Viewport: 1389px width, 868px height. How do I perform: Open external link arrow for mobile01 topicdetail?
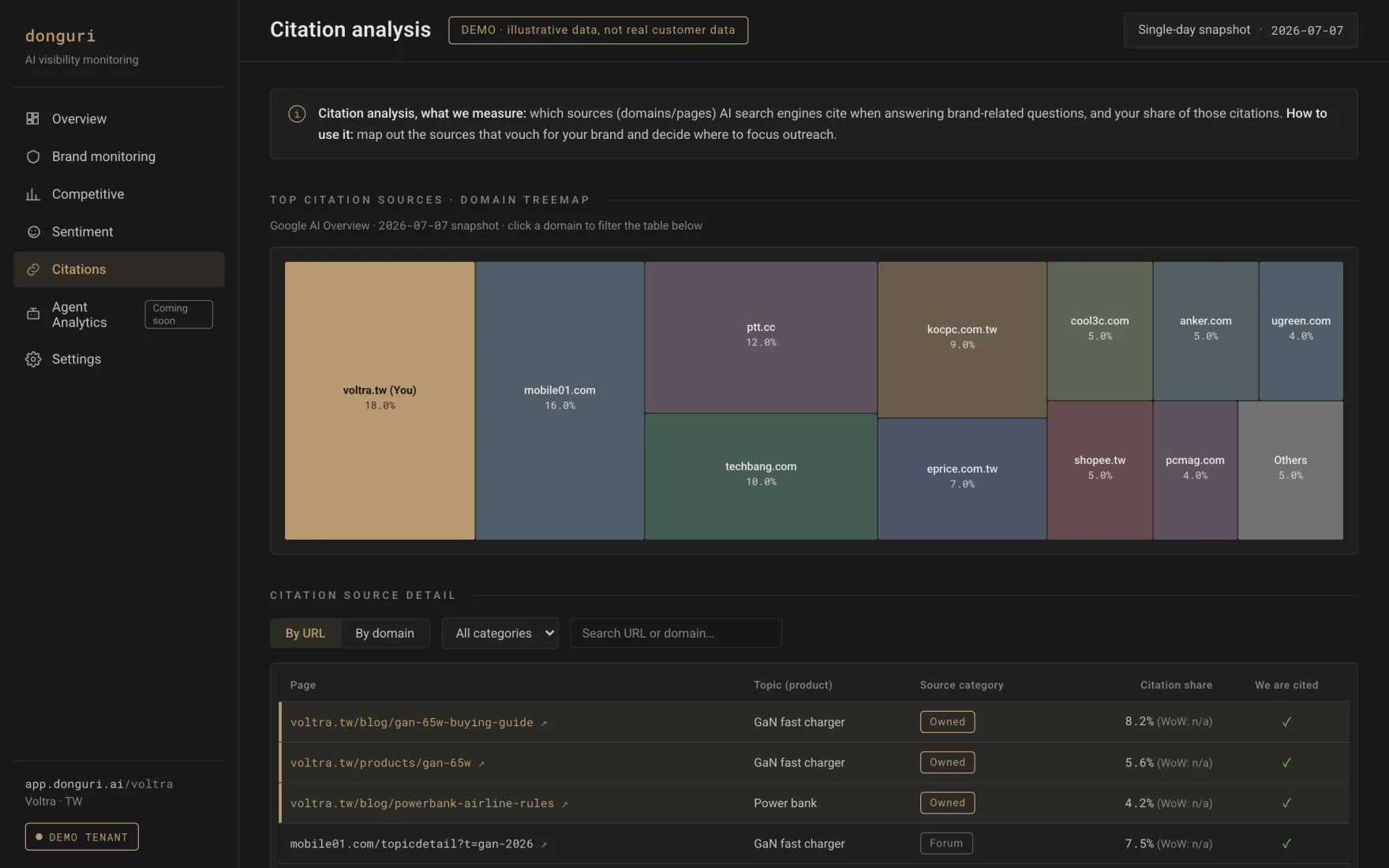[x=544, y=844]
